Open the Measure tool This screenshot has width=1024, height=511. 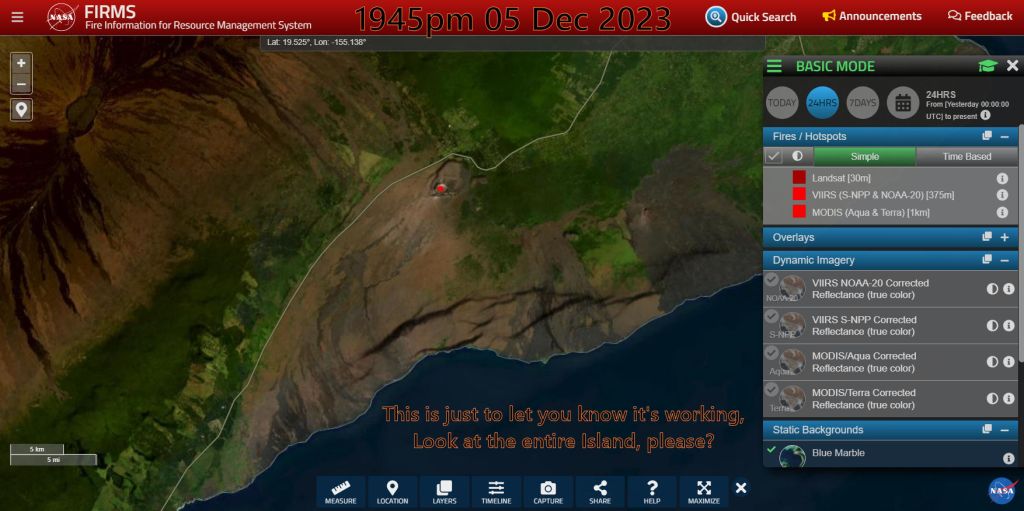click(x=340, y=491)
